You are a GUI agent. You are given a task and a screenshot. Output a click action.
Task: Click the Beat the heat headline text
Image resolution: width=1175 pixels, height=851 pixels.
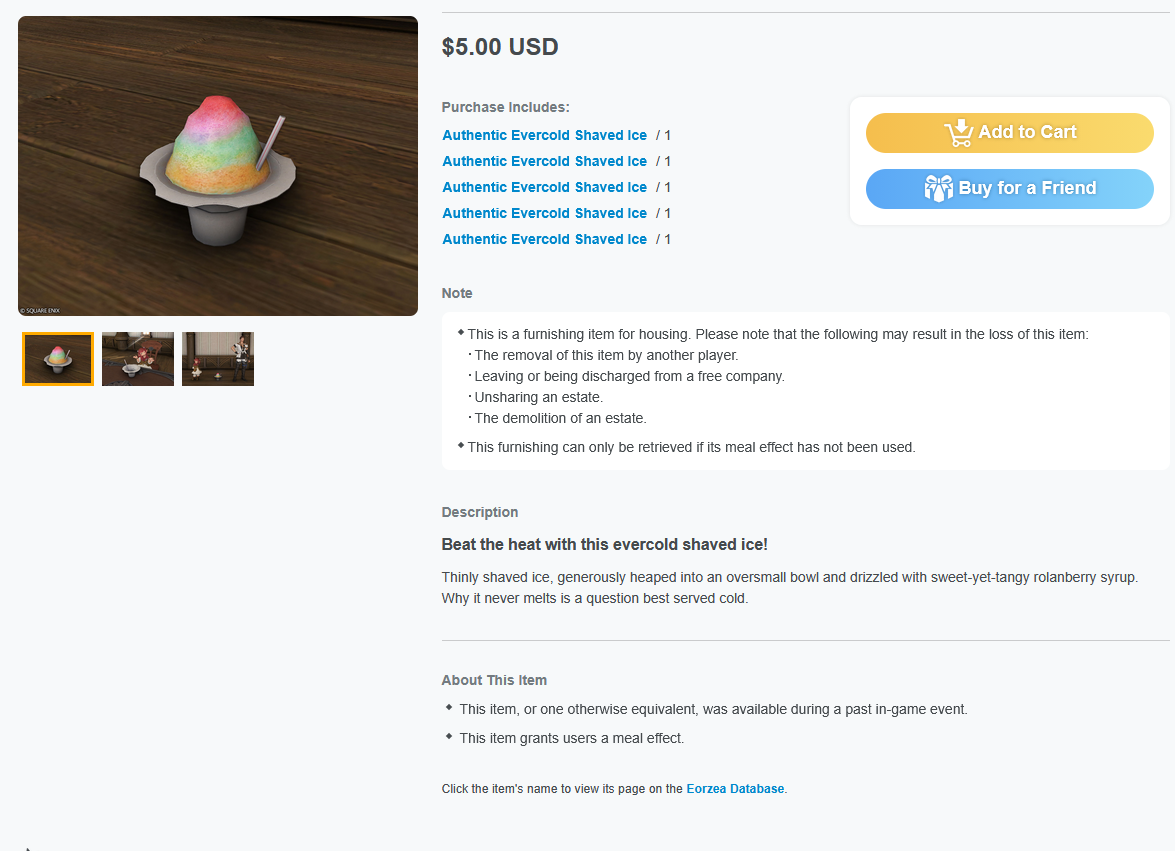pos(604,545)
